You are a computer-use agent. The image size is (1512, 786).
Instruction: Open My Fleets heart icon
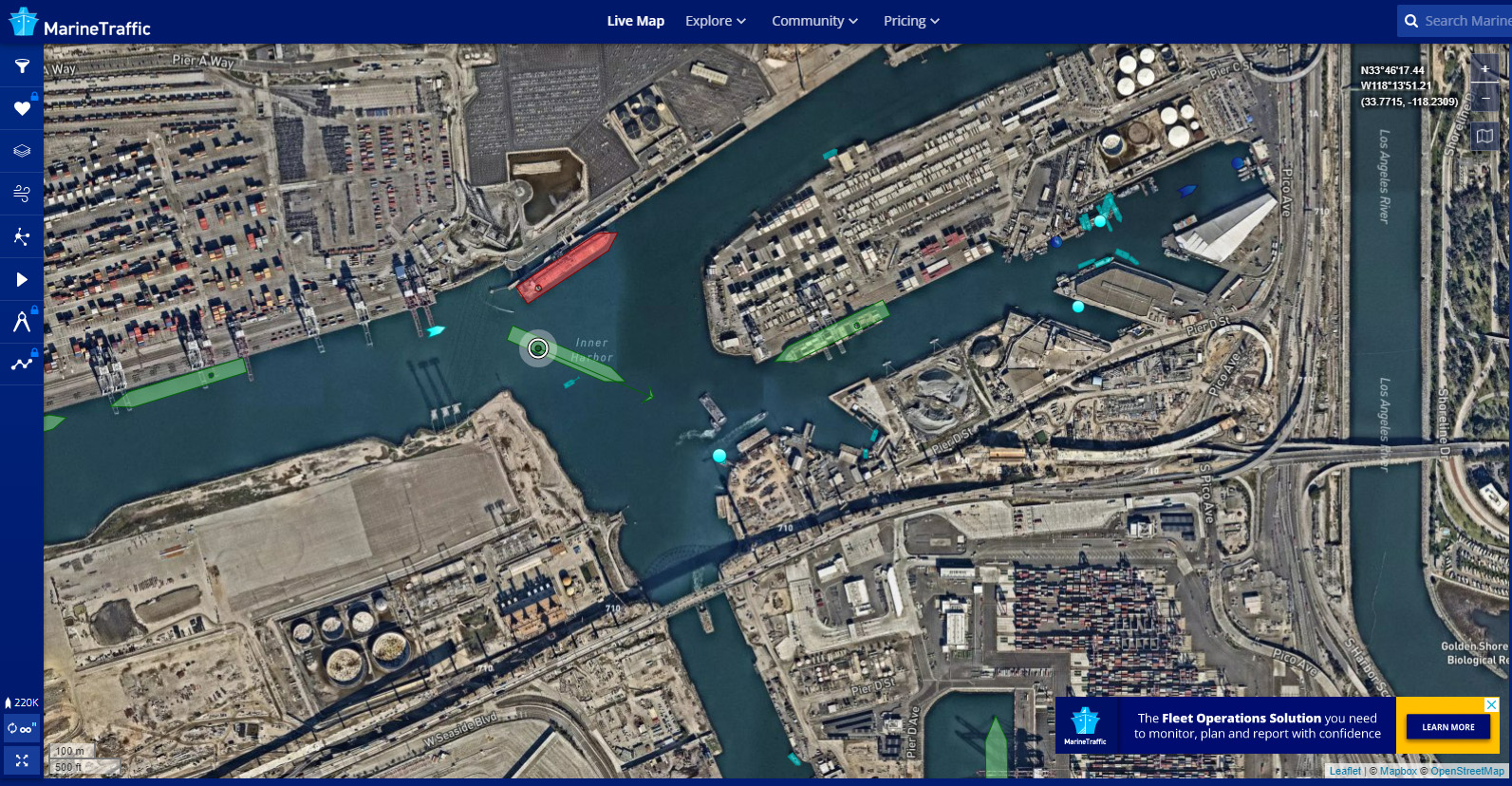[x=22, y=109]
